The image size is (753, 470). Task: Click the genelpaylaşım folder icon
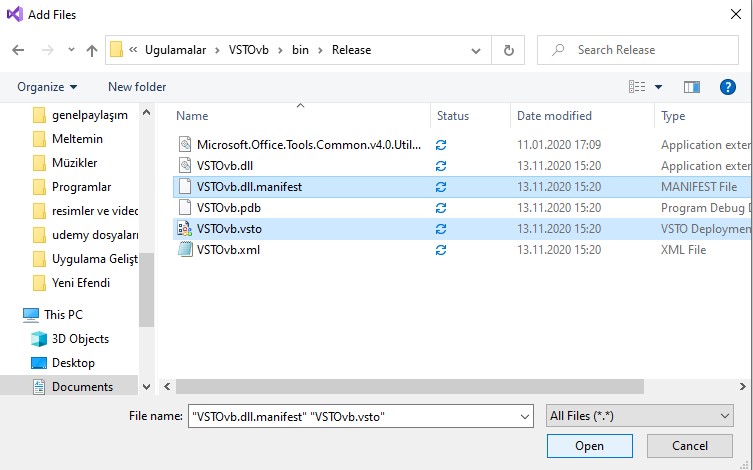(x=39, y=115)
